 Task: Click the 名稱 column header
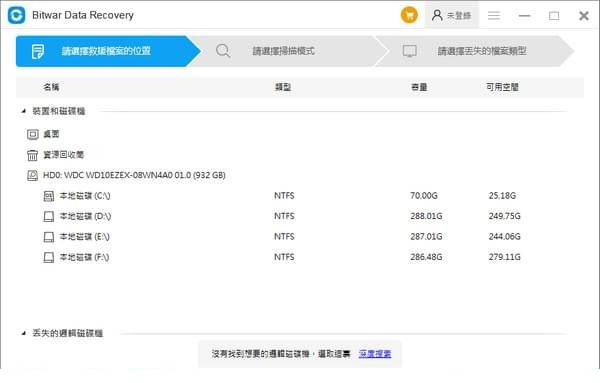51,87
